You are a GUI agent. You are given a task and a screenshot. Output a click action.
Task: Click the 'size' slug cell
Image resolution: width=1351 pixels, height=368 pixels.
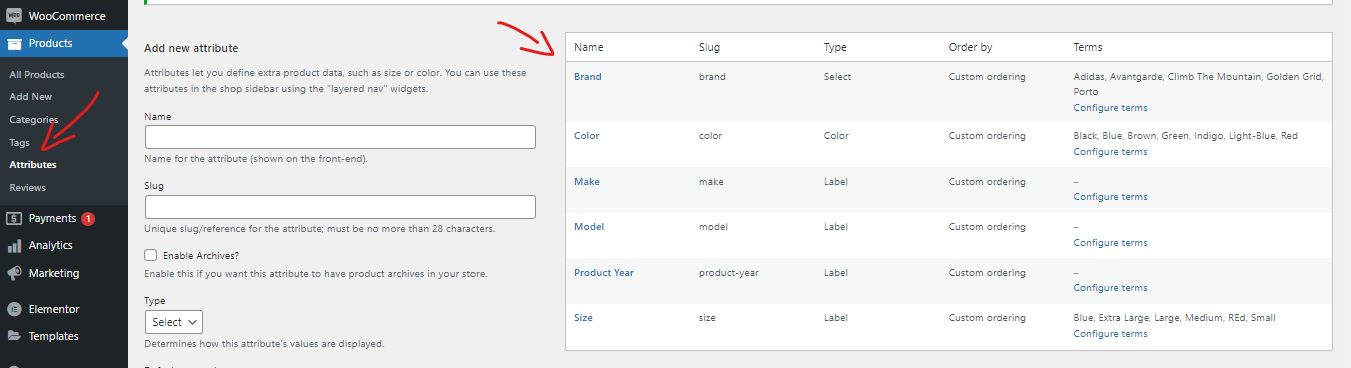pos(708,318)
